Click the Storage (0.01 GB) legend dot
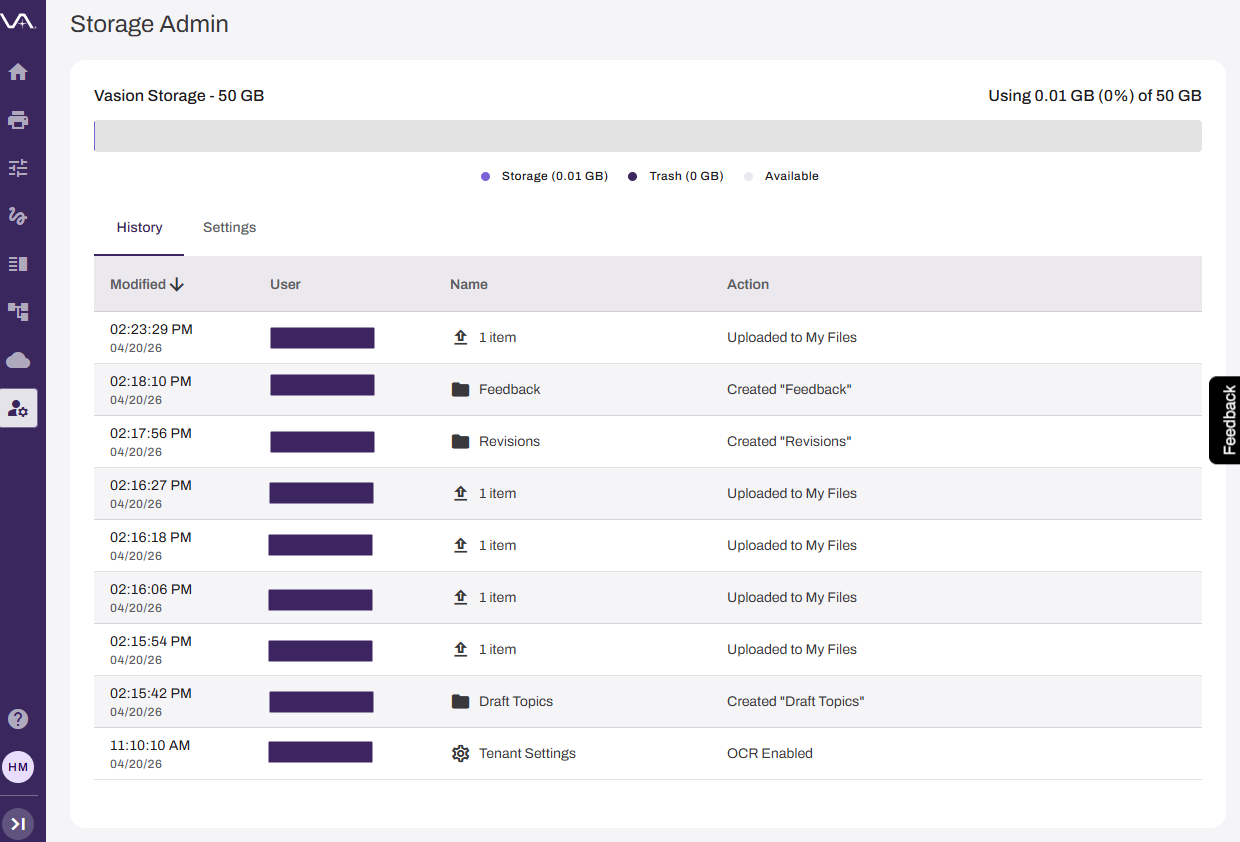1240x842 pixels. coord(485,176)
